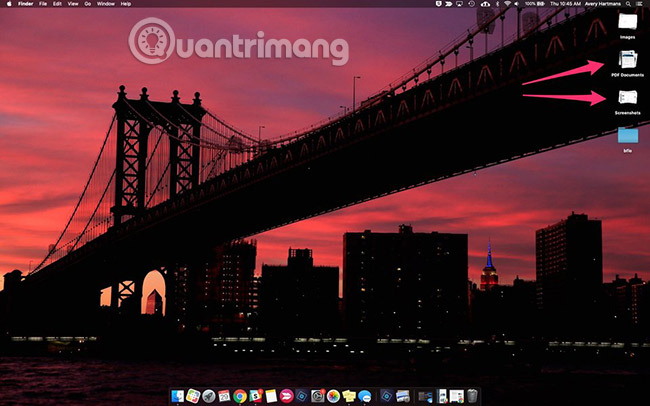This screenshot has height=406, width=650.
Task: Open the Edit menu
Action: pyautogui.click(x=57, y=4)
